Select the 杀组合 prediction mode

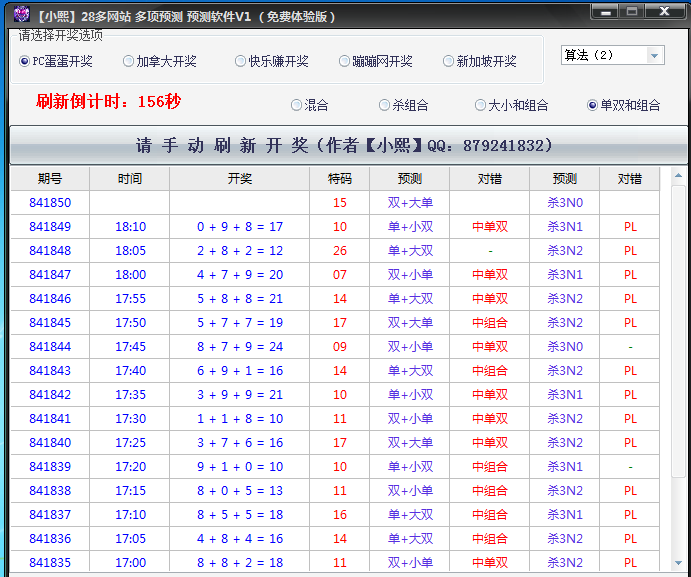(x=404, y=105)
